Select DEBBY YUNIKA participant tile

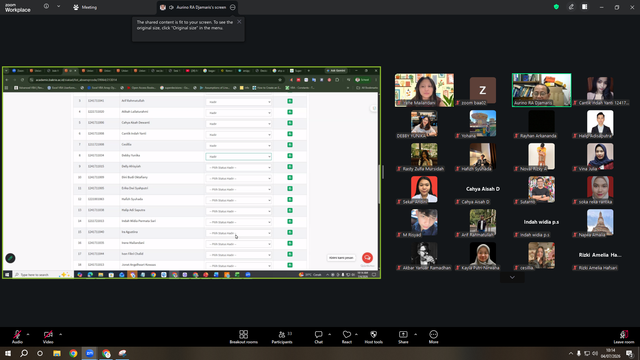click(x=424, y=123)
